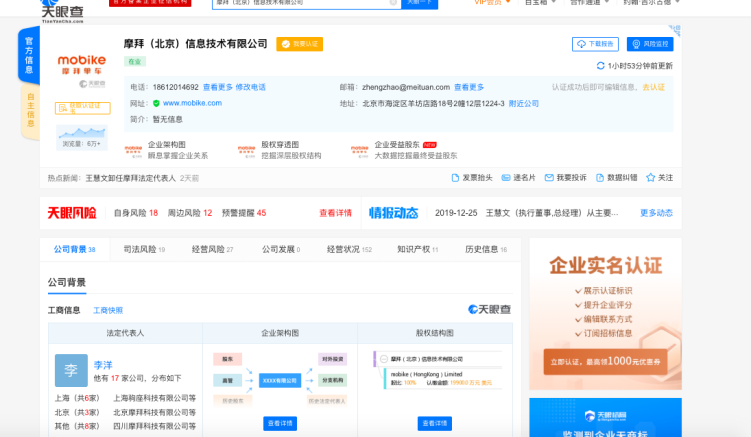Click 预警提醒 45 count
Image resolution: width=751 pixels, height=437 pixels.
coord(244,213)
